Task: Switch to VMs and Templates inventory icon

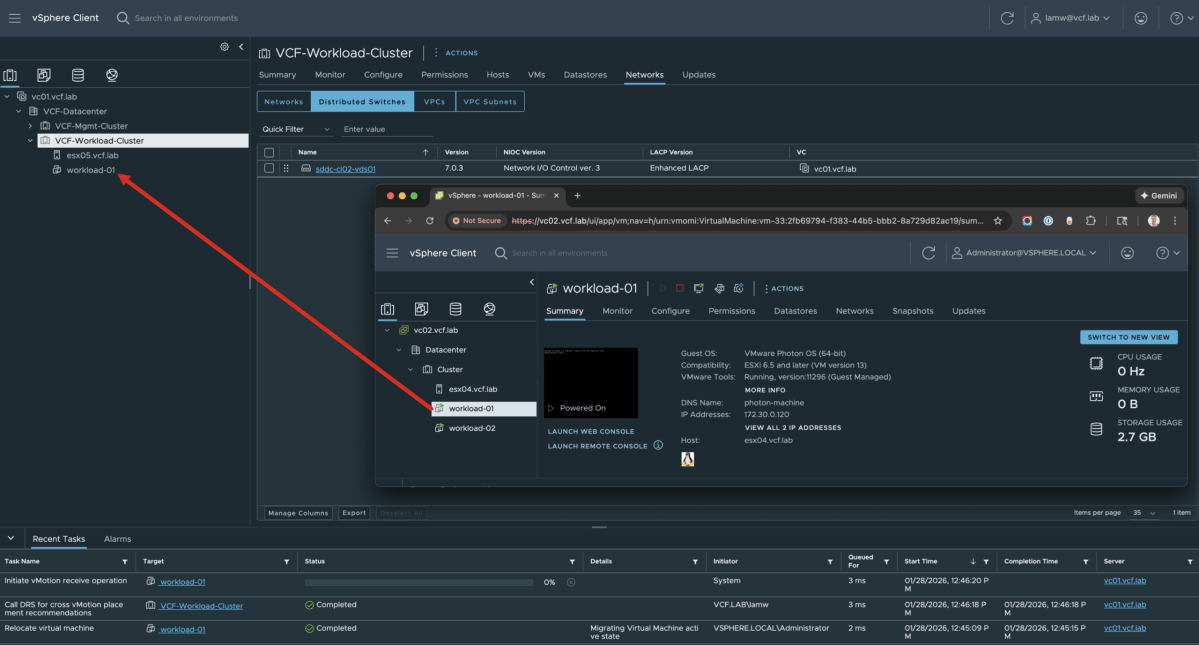Action: [44, 75]
